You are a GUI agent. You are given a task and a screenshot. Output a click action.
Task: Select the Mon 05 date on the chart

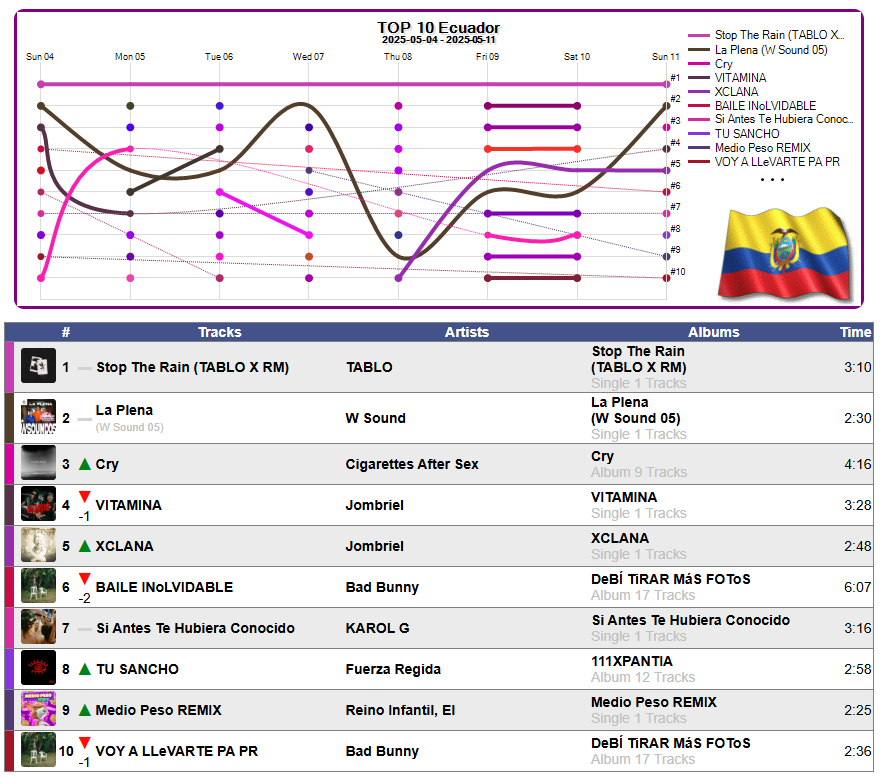point(130,57)
